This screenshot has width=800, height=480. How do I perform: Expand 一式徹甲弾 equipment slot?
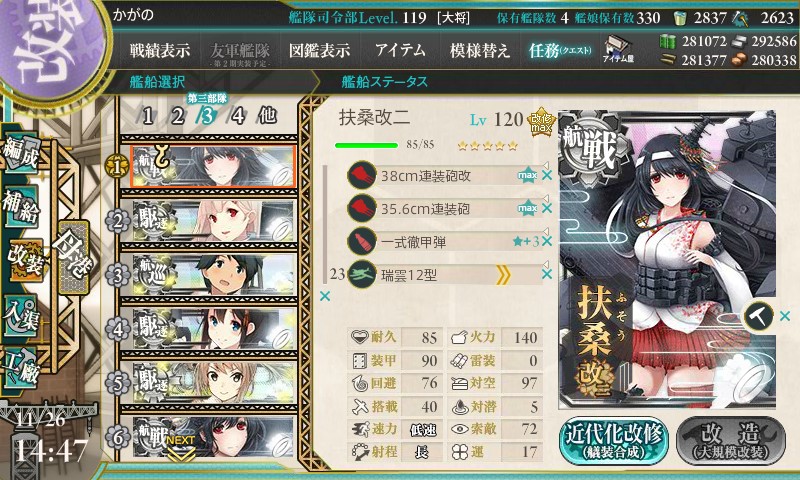(545, 231)
